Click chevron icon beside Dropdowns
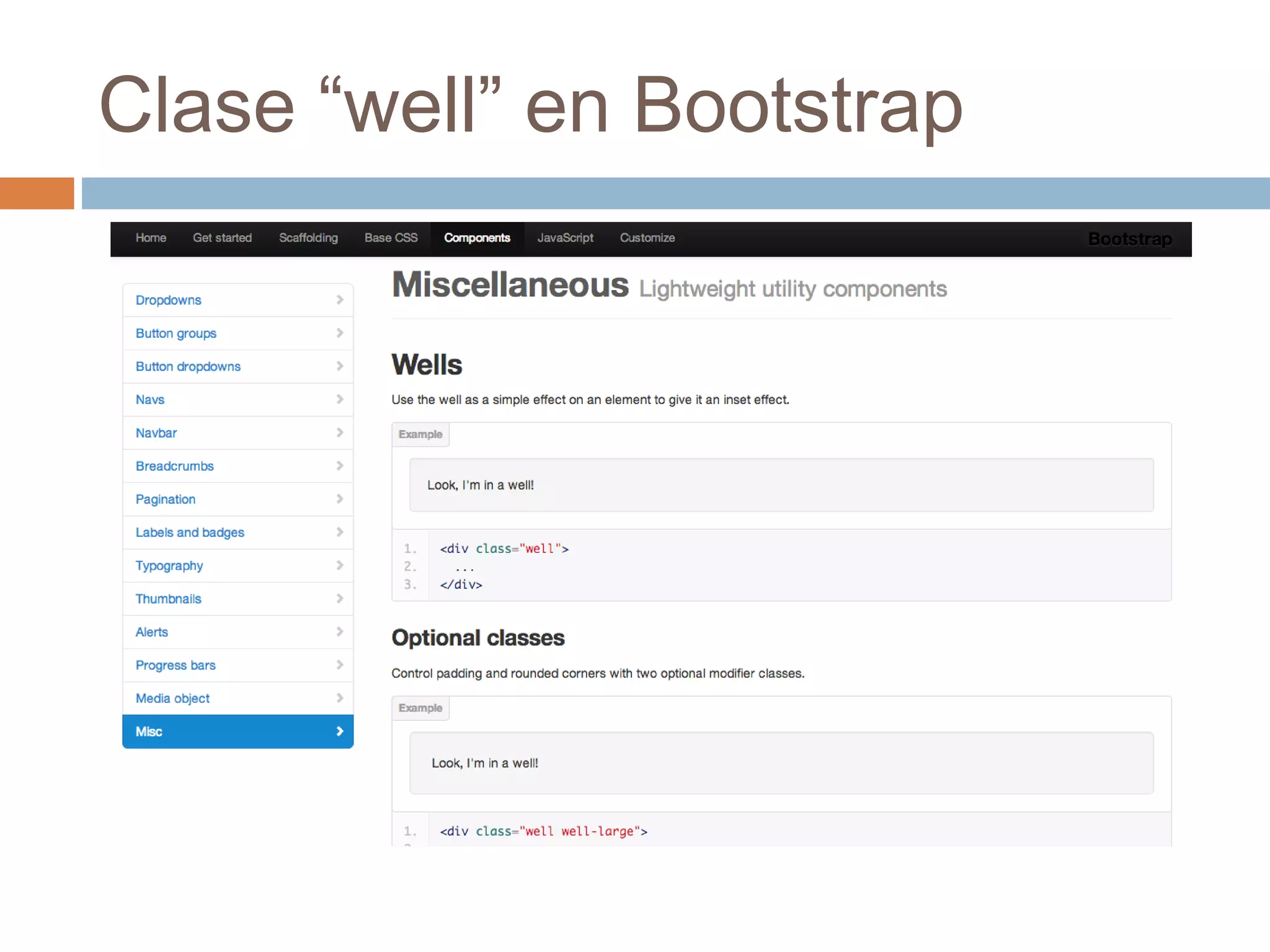Viewport: 1270px width, 952px height. (340, 300)
